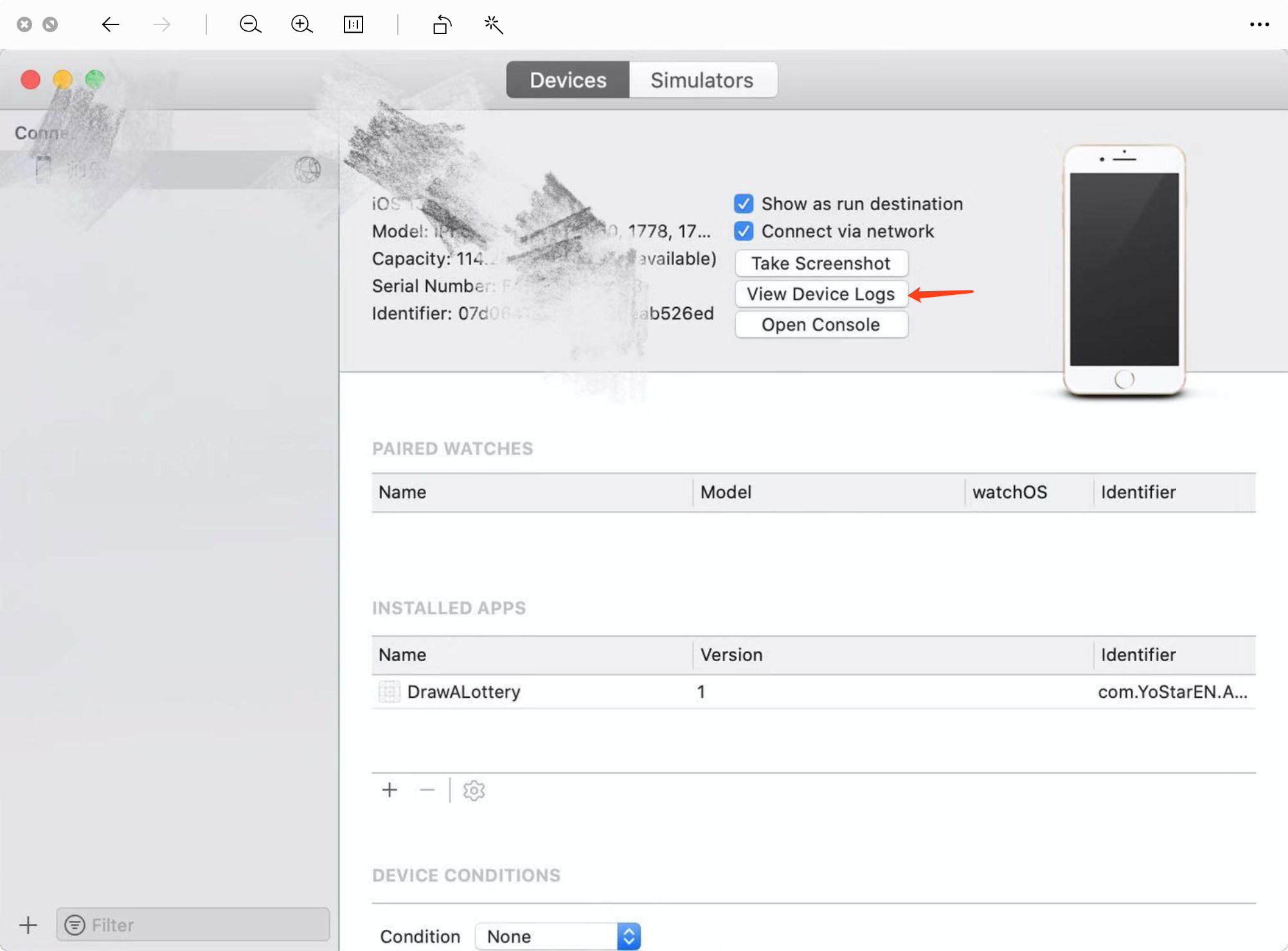Click the Open Console button
Viewport: 1288px width, 951px height.
pos(821,324)
